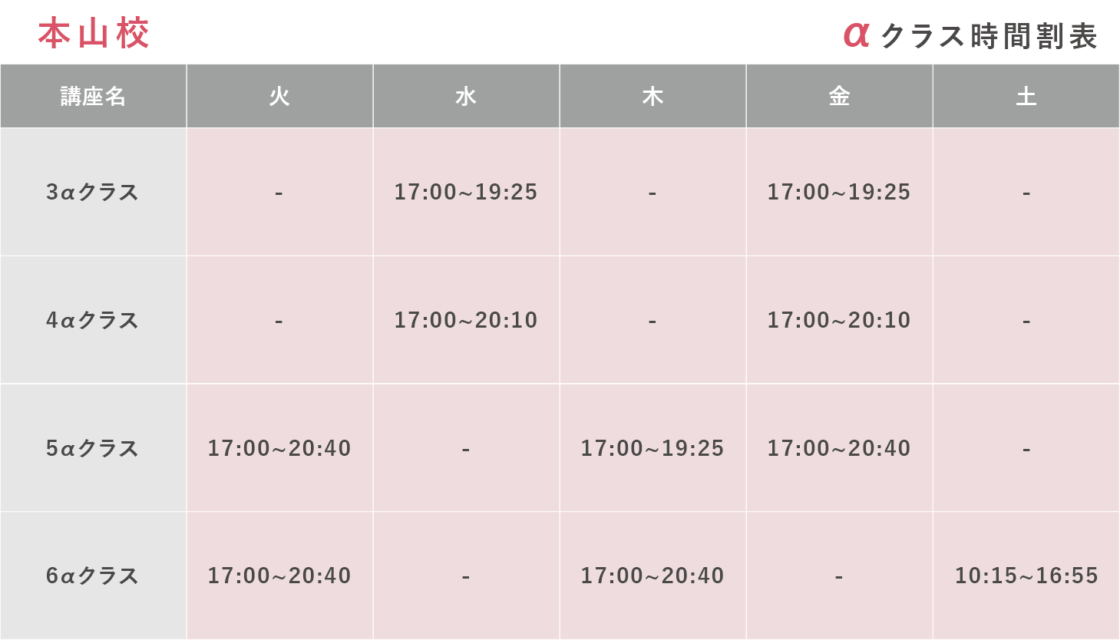
Task: Click the 本山校 title heading
Action: coord(93,33)
